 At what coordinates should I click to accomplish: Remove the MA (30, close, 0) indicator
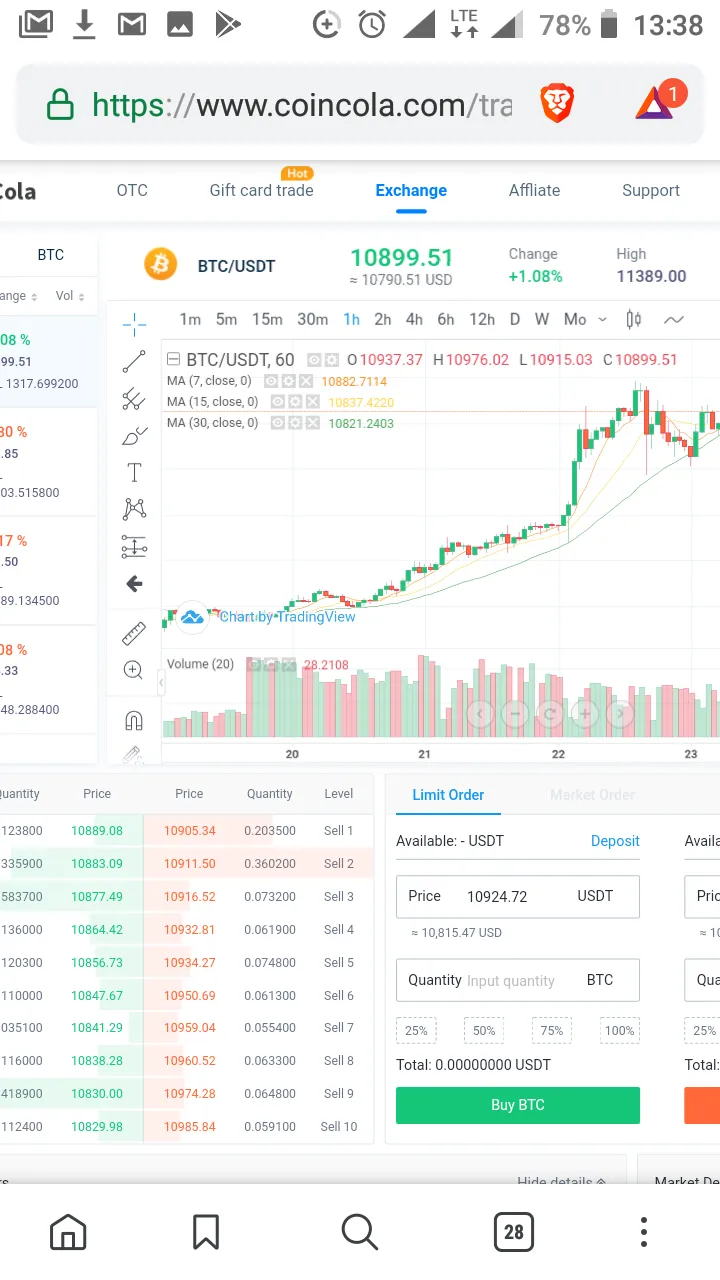coord(312,423)
